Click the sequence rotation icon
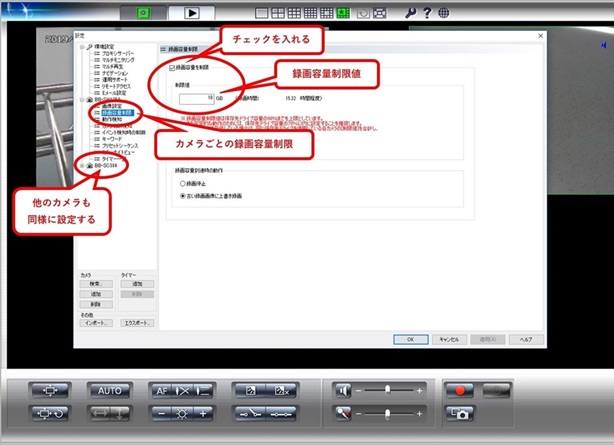This screenshot has width=614, height=445. click(363, 13)
